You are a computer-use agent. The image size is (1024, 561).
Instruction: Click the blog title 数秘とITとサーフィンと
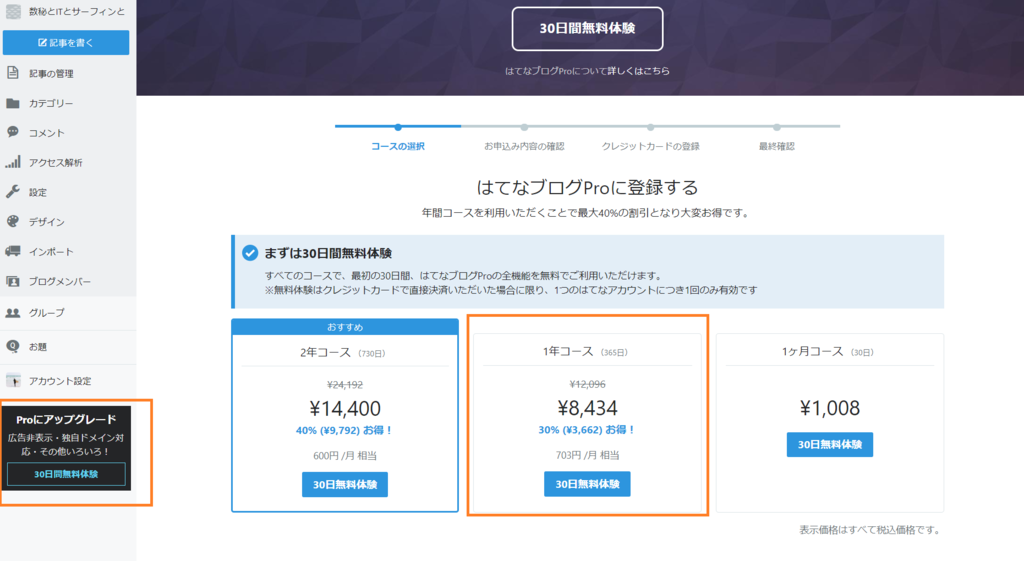[x=76, y=12]
